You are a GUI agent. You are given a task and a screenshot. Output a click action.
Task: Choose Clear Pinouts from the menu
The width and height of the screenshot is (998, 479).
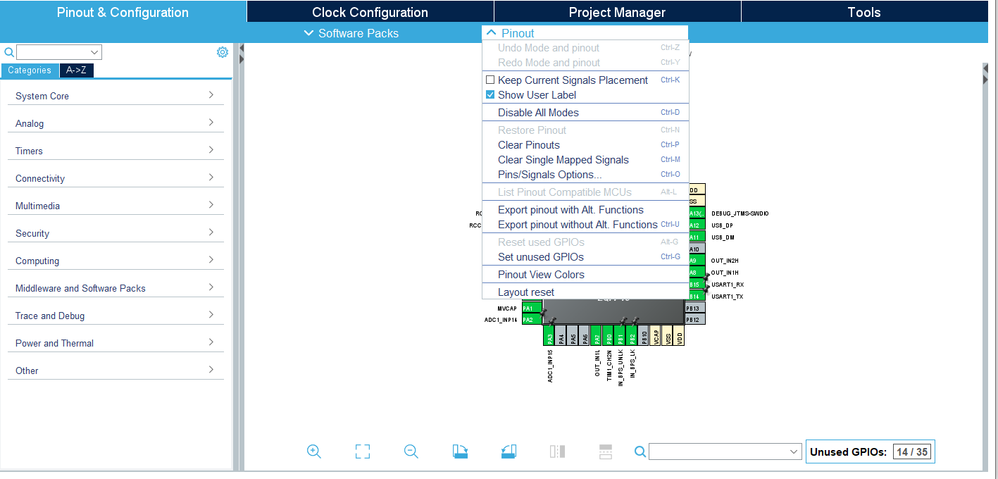point(585,145)
